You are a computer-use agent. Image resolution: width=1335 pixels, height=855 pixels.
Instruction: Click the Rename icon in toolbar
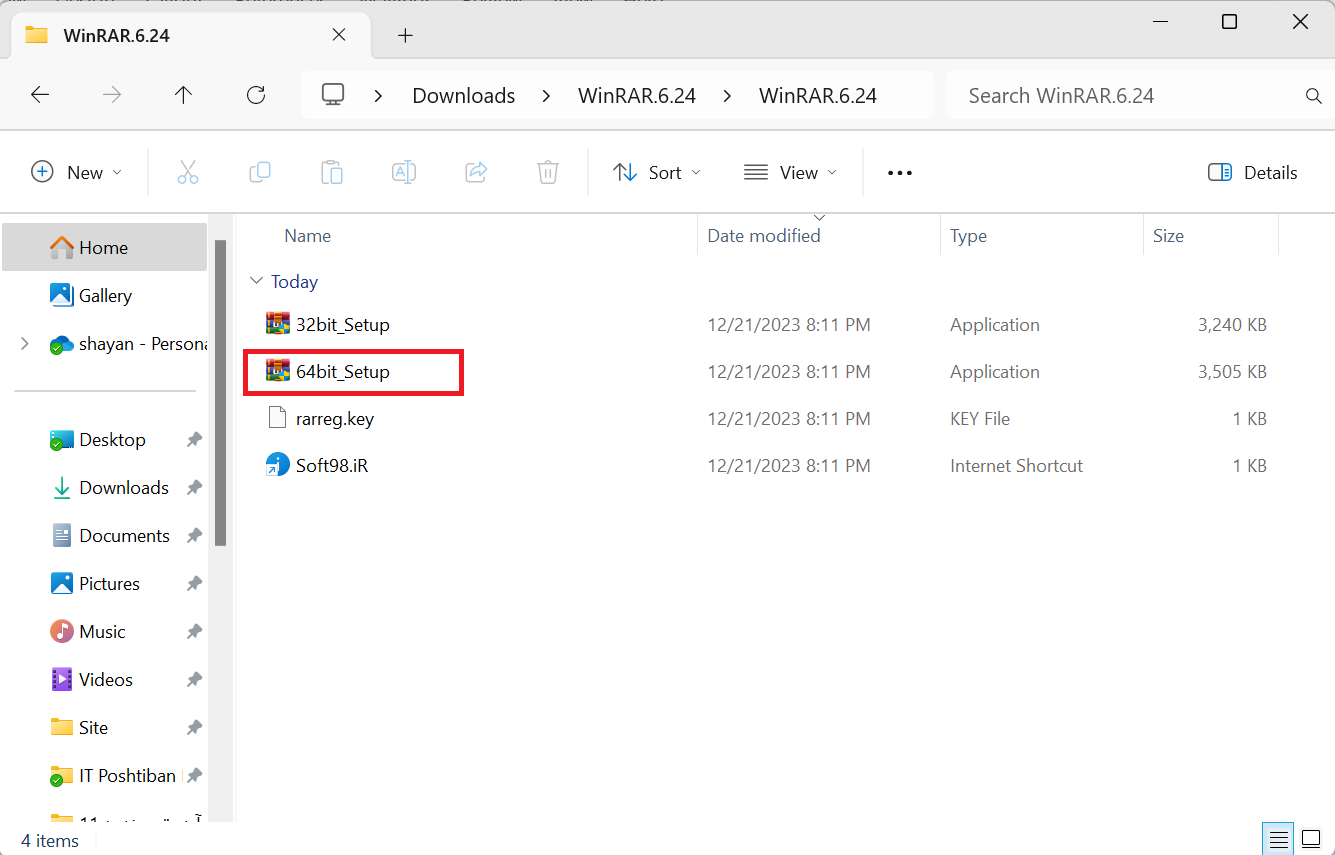click(x=404, y=172)
